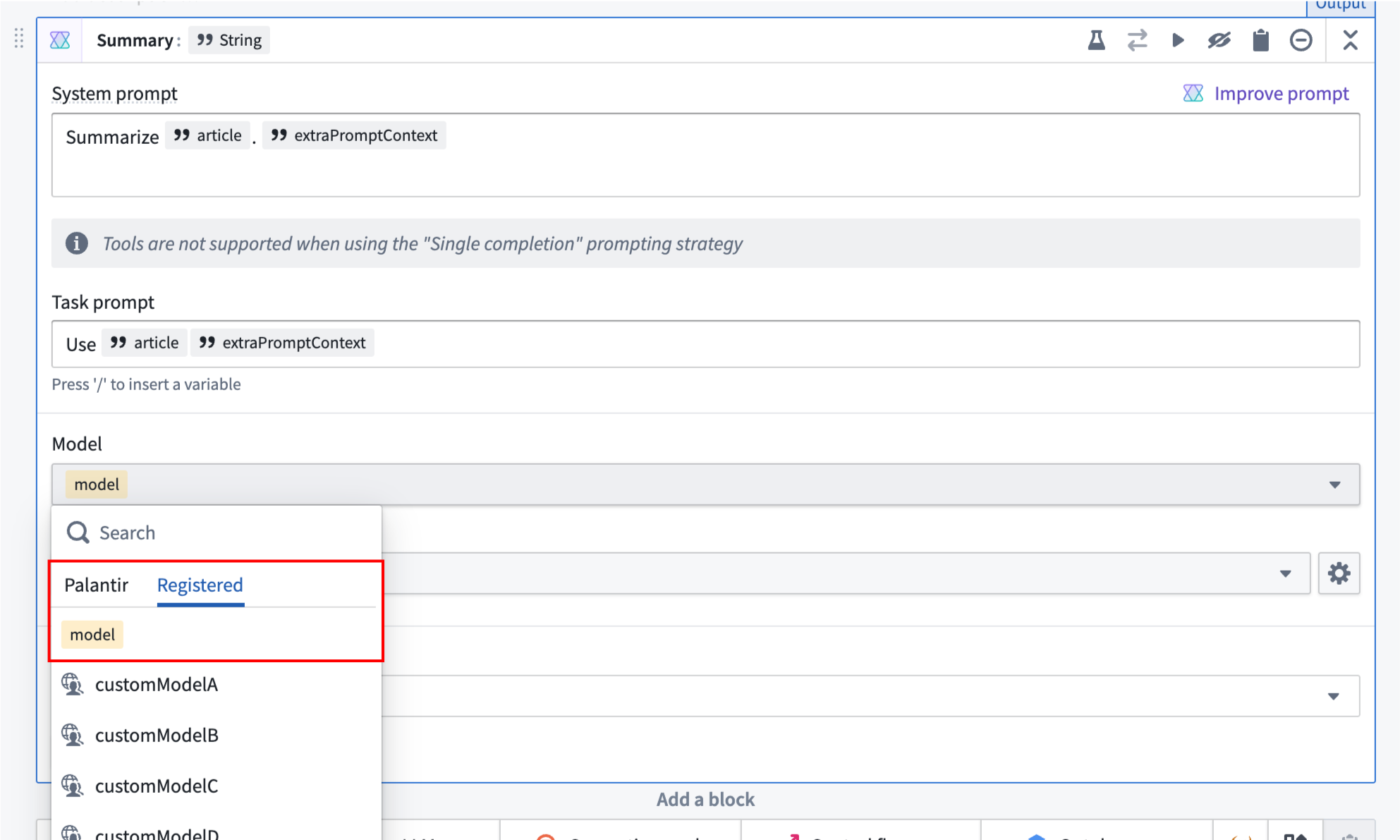Viewport: 1400px width, 840px height.
Task: Remove the block with the minus circle icon
Action: point(1301,40)
